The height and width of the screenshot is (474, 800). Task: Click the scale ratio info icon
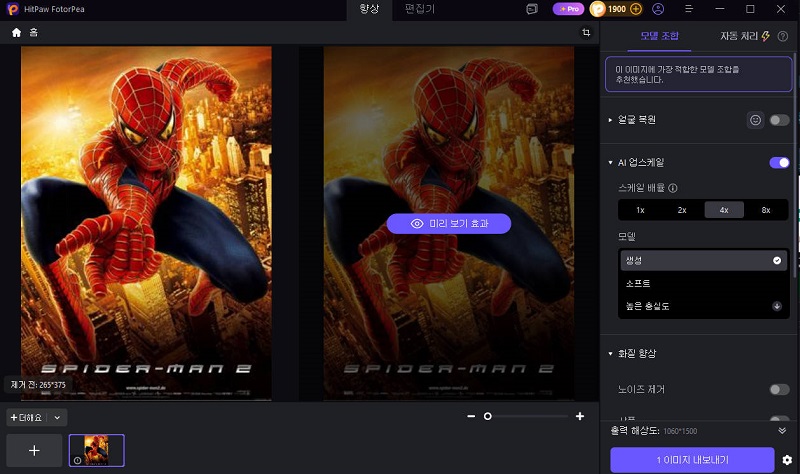point(673,188)
